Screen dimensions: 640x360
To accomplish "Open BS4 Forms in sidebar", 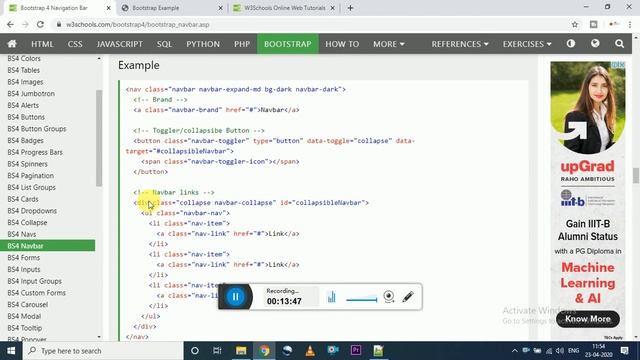I will click(24, 258).
